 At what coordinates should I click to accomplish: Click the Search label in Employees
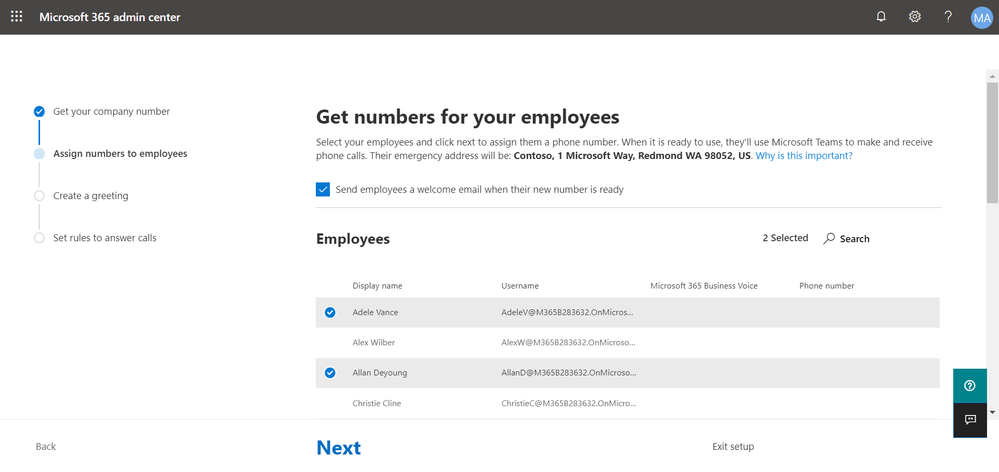click(x=854, y=239)
